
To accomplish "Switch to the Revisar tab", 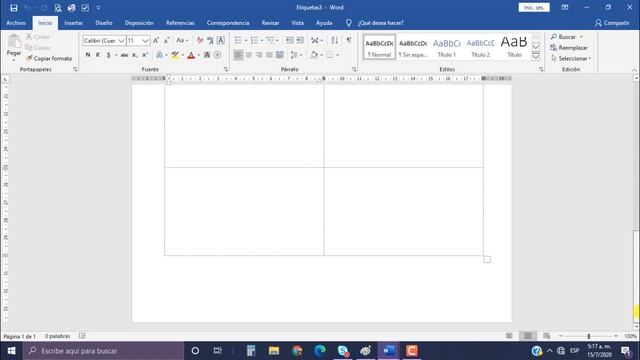I will (x=270, y=23).
